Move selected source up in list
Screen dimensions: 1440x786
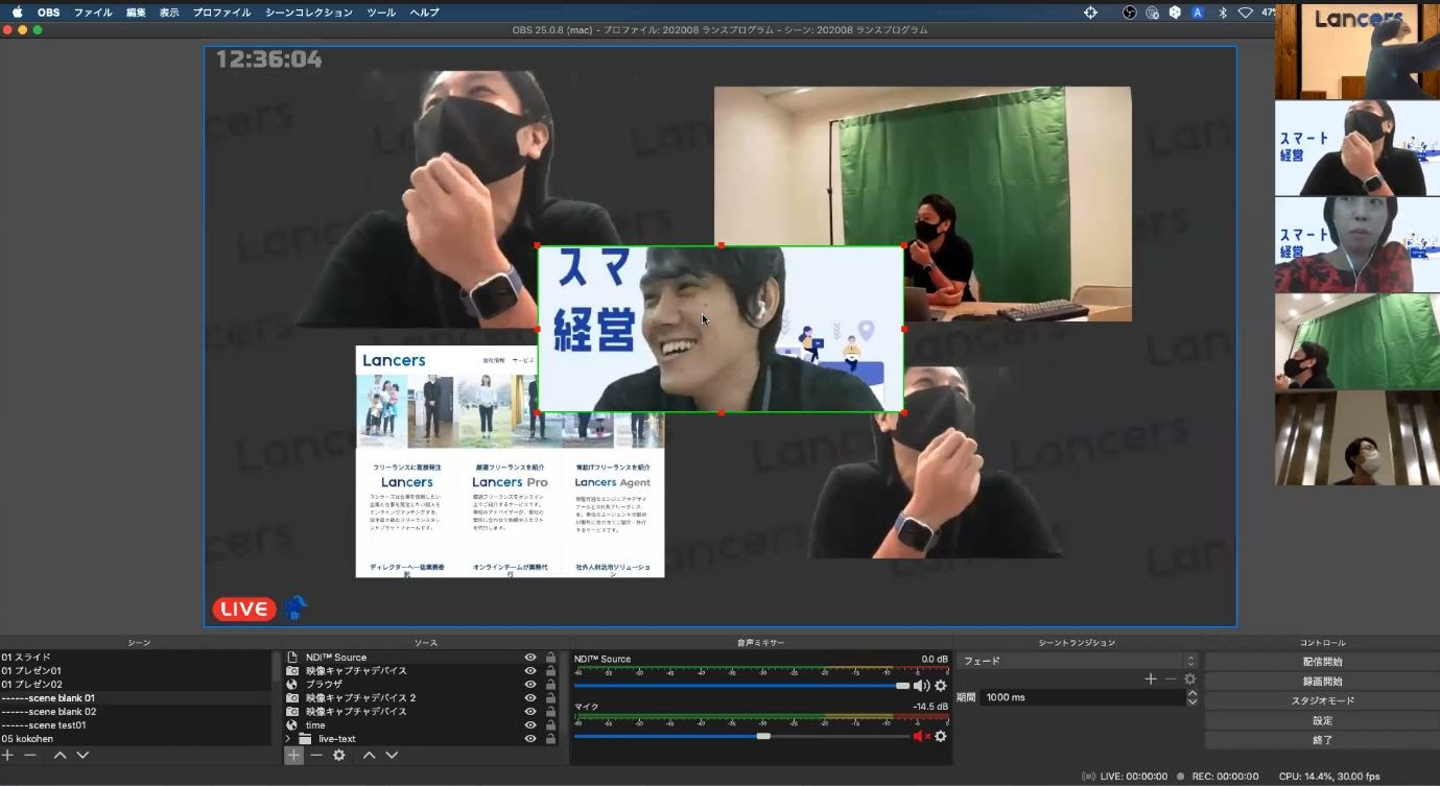point(369,756)
